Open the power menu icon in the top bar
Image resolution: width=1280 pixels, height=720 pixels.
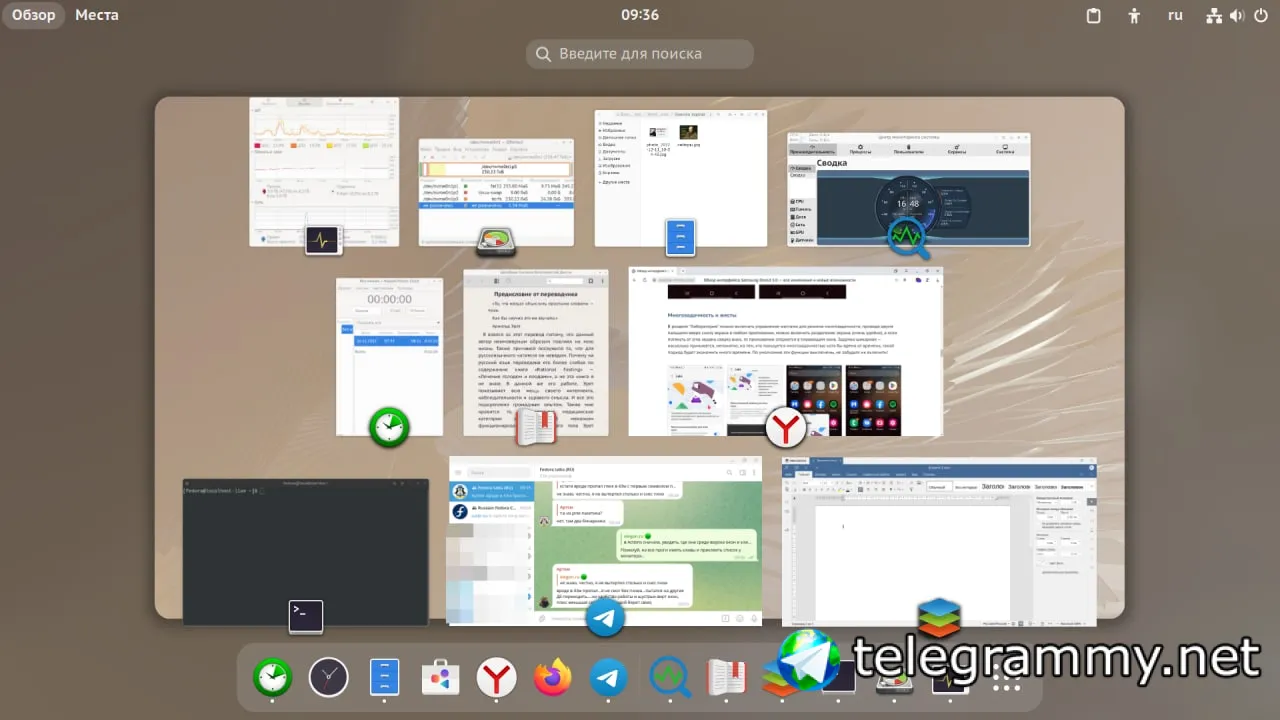(1259, 15)
